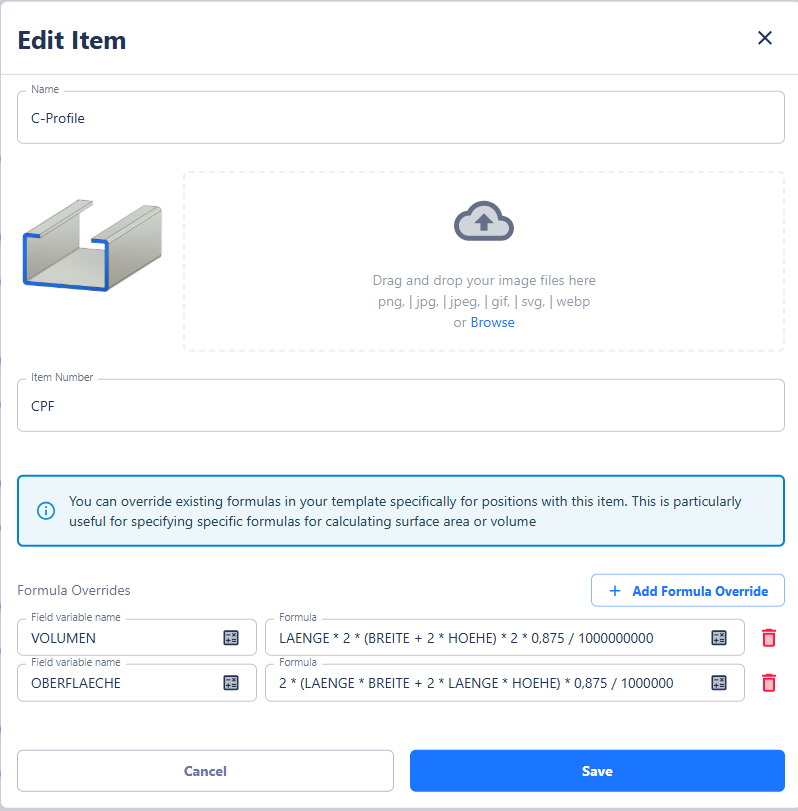Cancel editing the item

[205, 771]
